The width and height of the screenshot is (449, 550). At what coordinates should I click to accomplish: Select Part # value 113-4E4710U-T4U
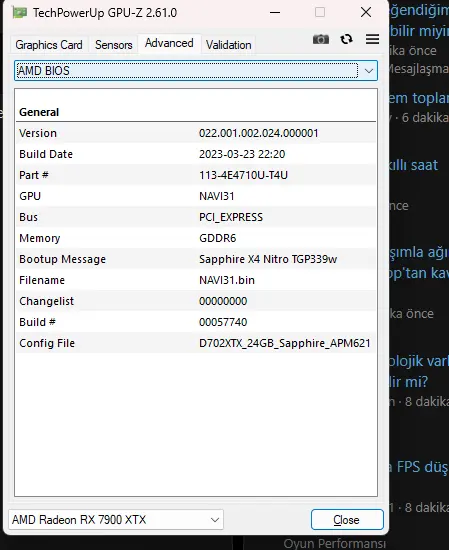pyautogui.click(x=243, y=175)
